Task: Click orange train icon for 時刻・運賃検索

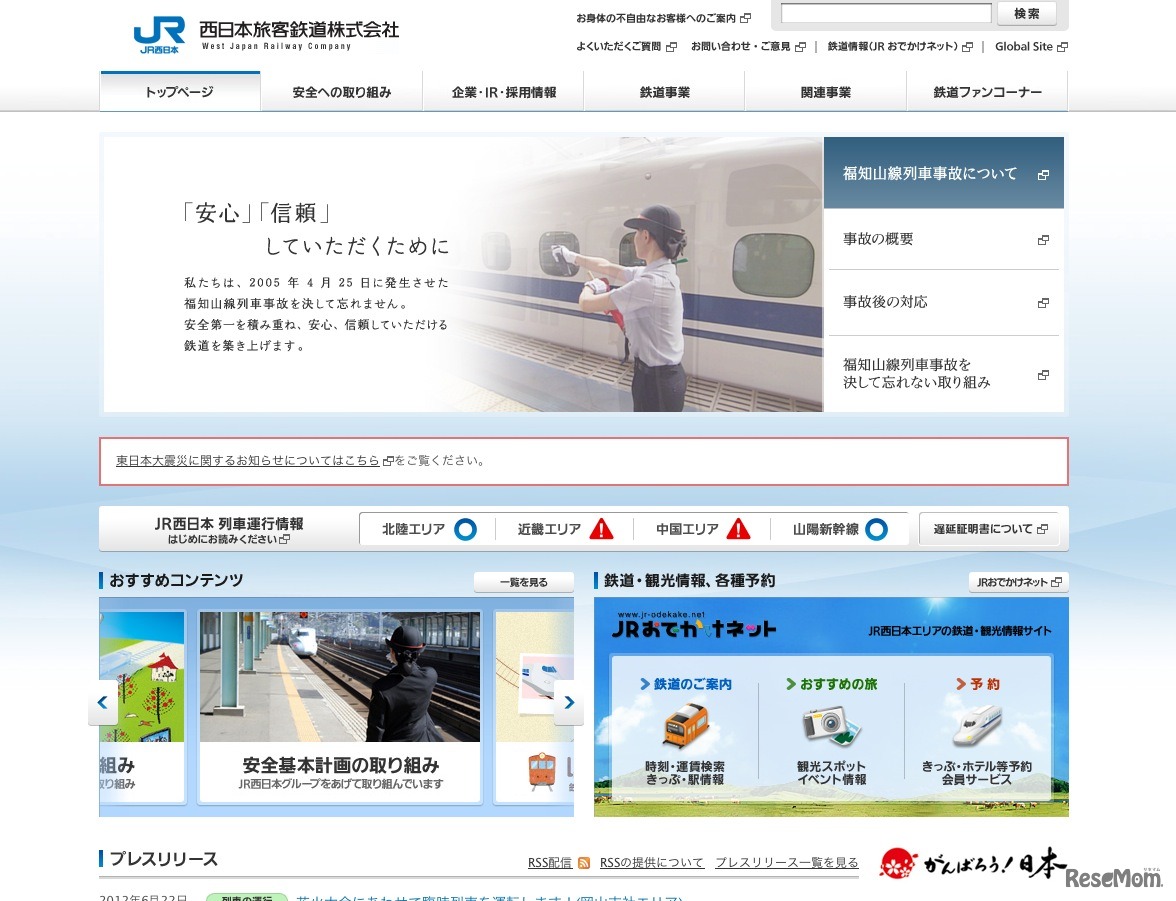Action: pyautogui.click(x=686, y=725)
